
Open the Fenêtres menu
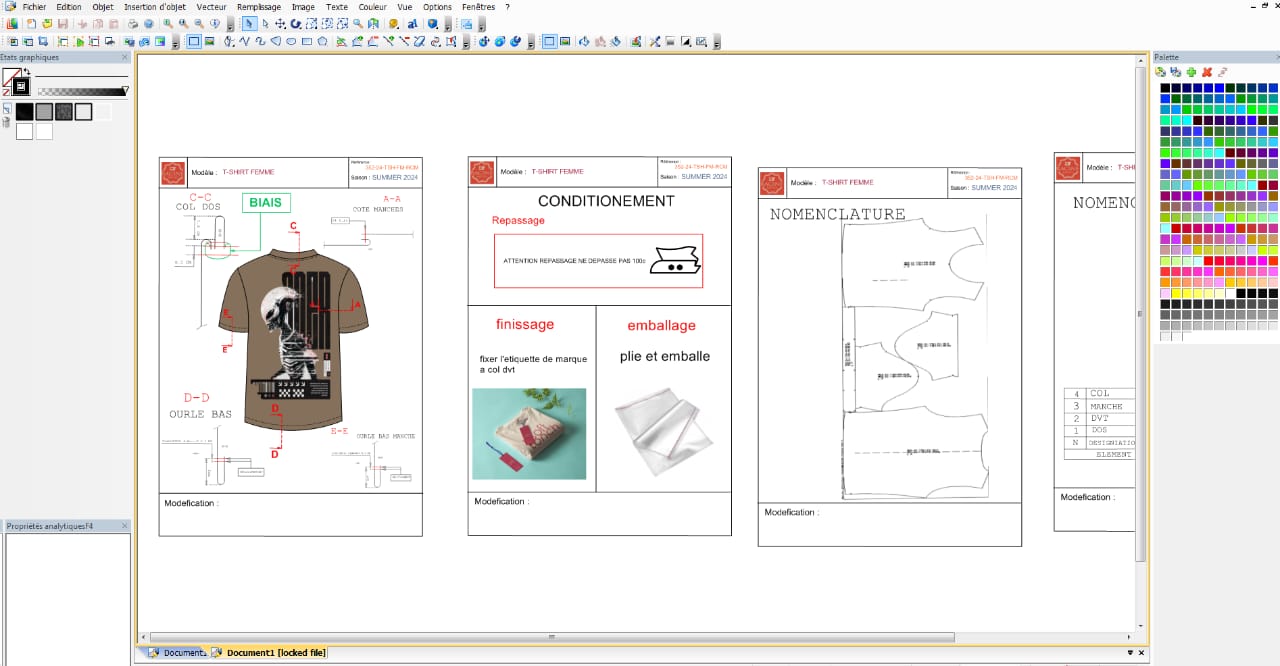click(x=478, y=7)
